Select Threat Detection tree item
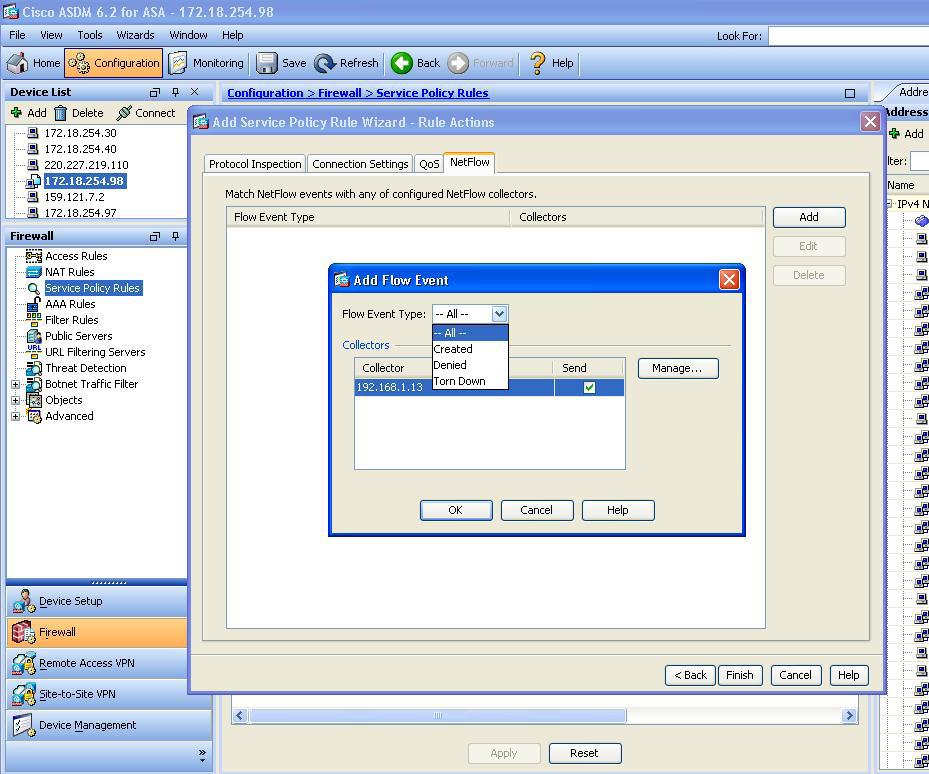The width and height of the screenshot is (929, 774). coord(85,368)
